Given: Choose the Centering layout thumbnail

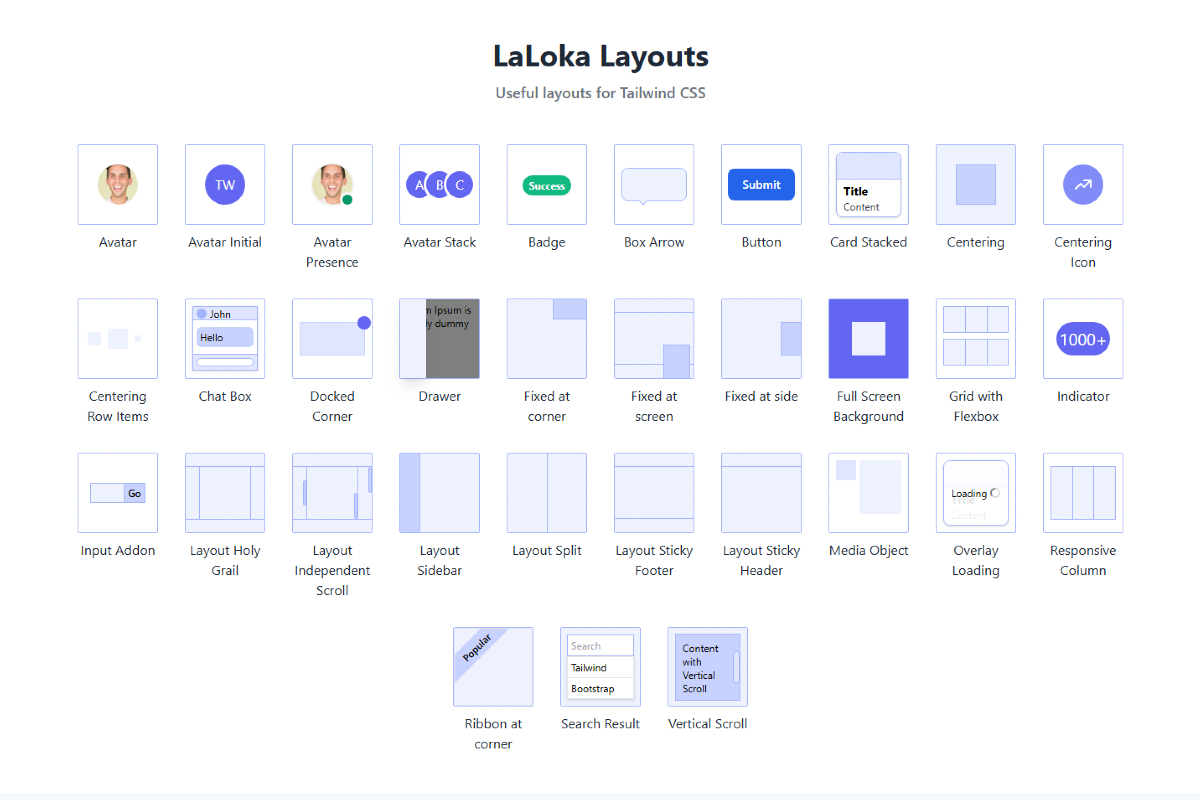Looking at the screenshot, I should 976,184.
